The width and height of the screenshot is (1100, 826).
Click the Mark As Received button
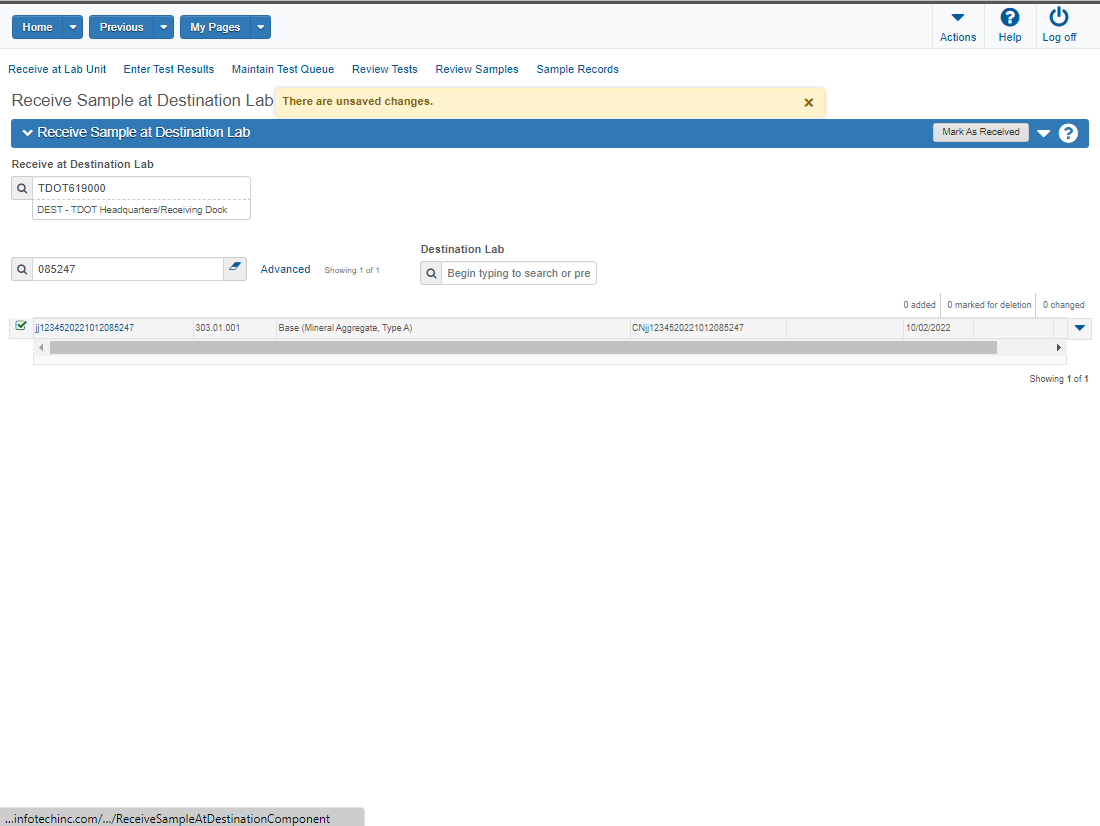pos(981,132)
